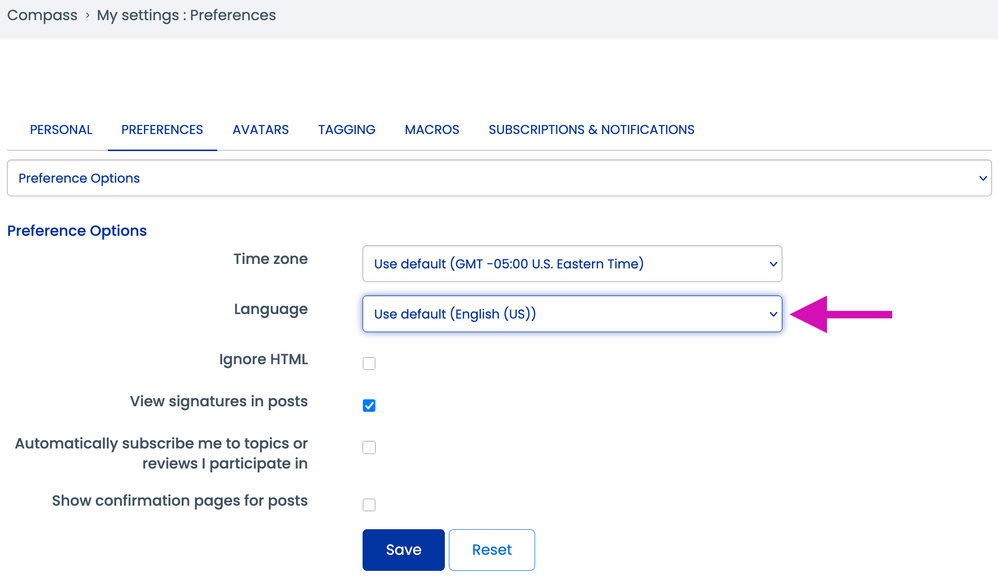Expand the Time zone chevron arrow
The width and height of the screenshot is (998, 579).
(x=772, y=263)
